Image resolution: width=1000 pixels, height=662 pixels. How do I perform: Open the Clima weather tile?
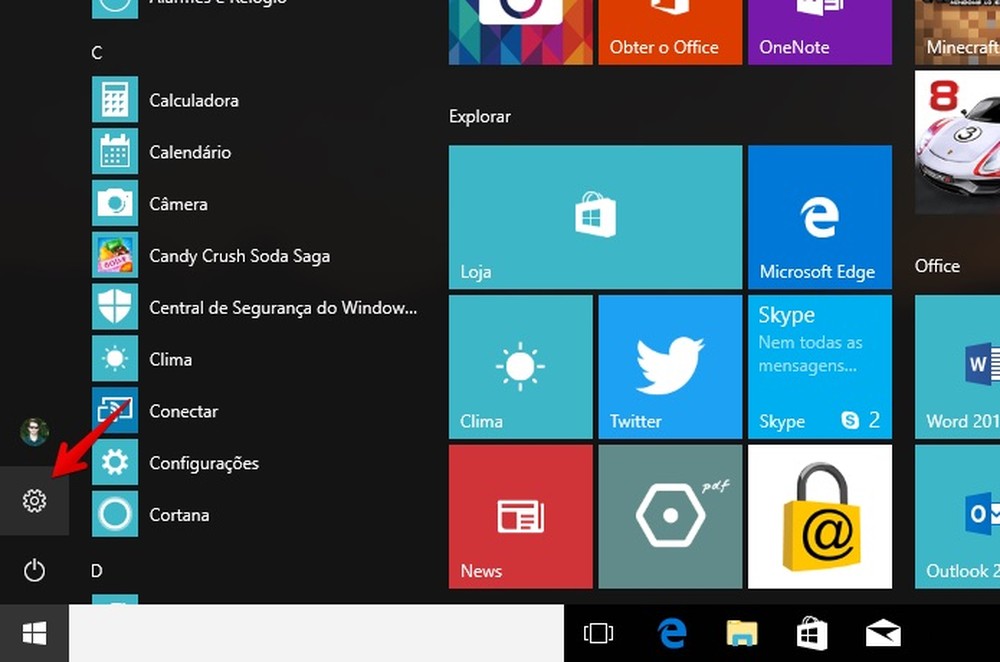pyautogui.click(x=520, y=367)
